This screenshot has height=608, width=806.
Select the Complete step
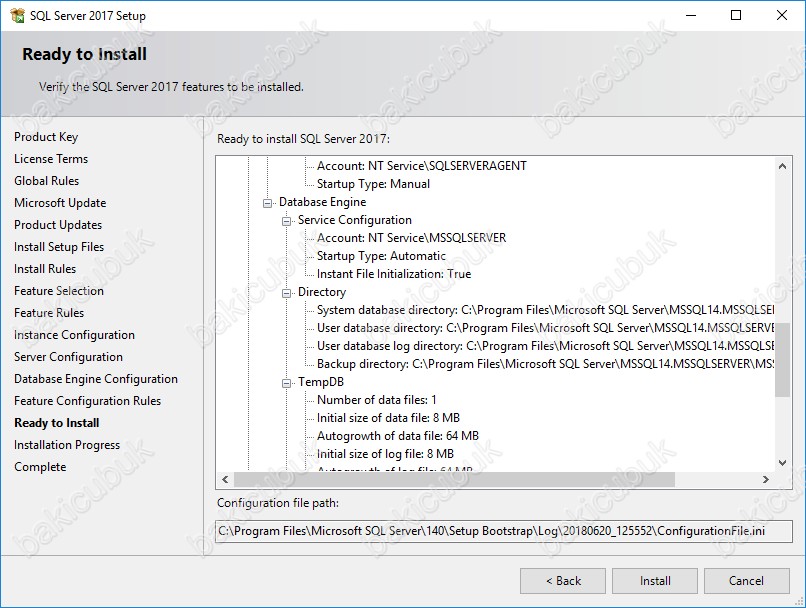tap(41, 467)
